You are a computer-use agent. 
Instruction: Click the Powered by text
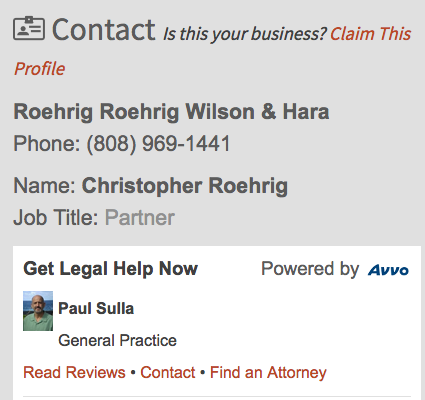point(310,269)
